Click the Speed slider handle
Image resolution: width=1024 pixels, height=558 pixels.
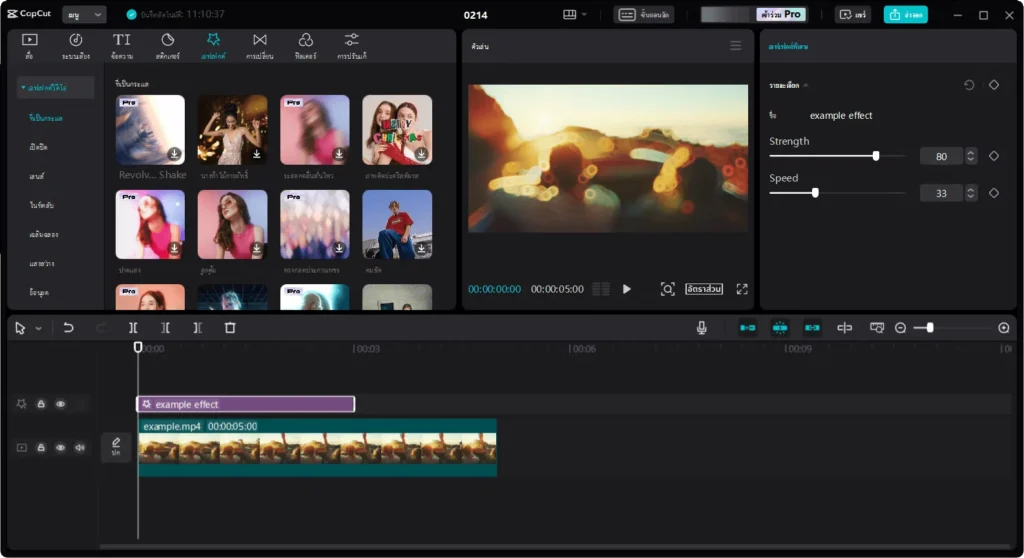[x=815, y=193]
